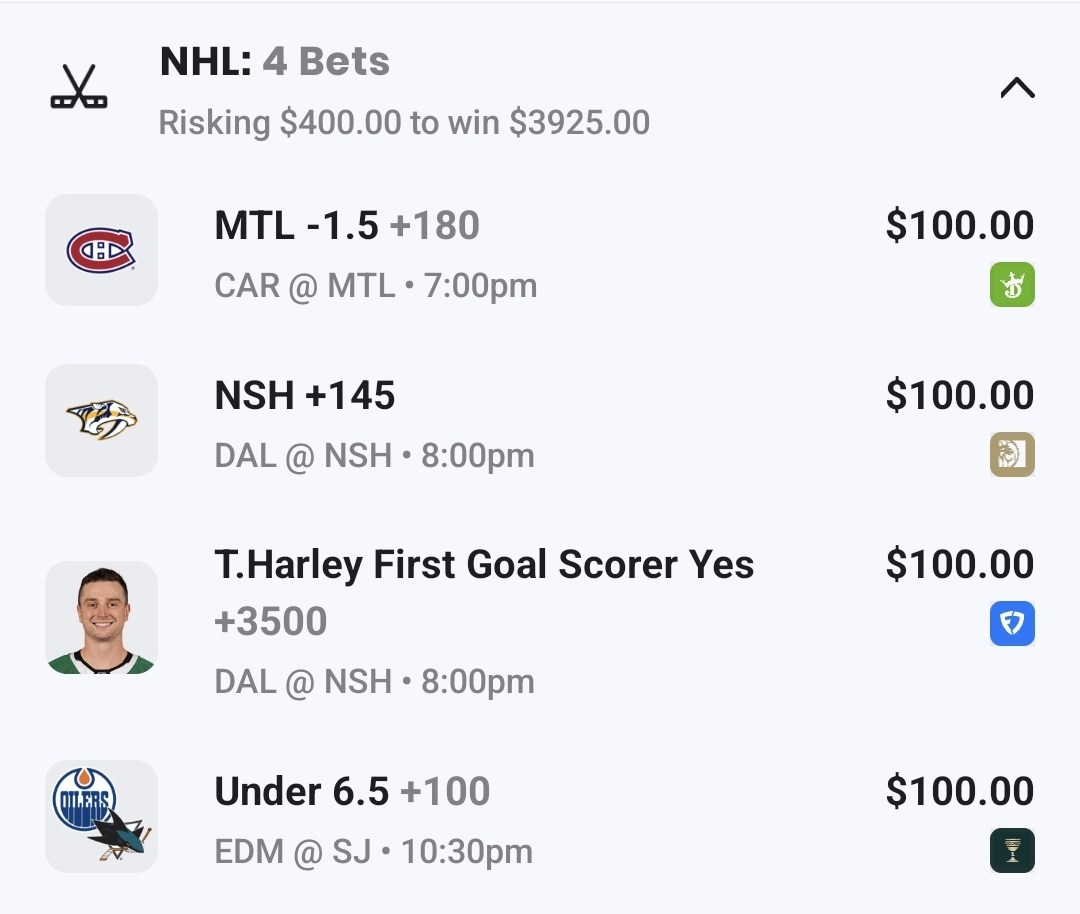Tap EDM @ SJ 10:30pm game info
Screen dimensions: 1080x914
coord(374,852)
